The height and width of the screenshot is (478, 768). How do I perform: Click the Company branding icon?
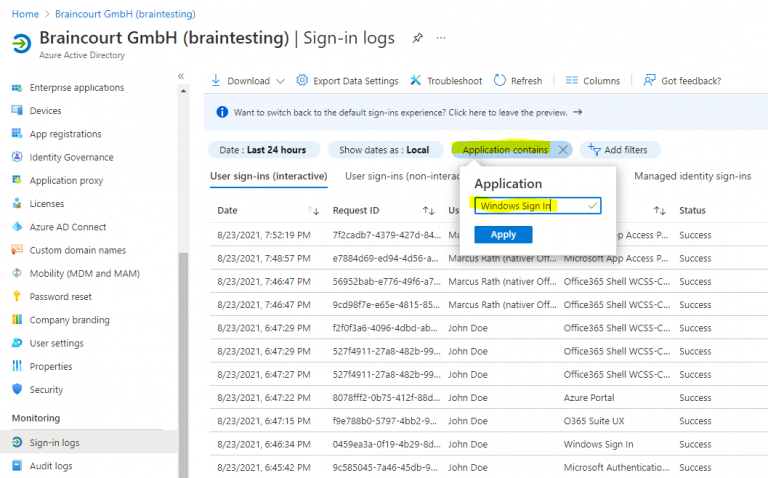(x=17, y=319)
